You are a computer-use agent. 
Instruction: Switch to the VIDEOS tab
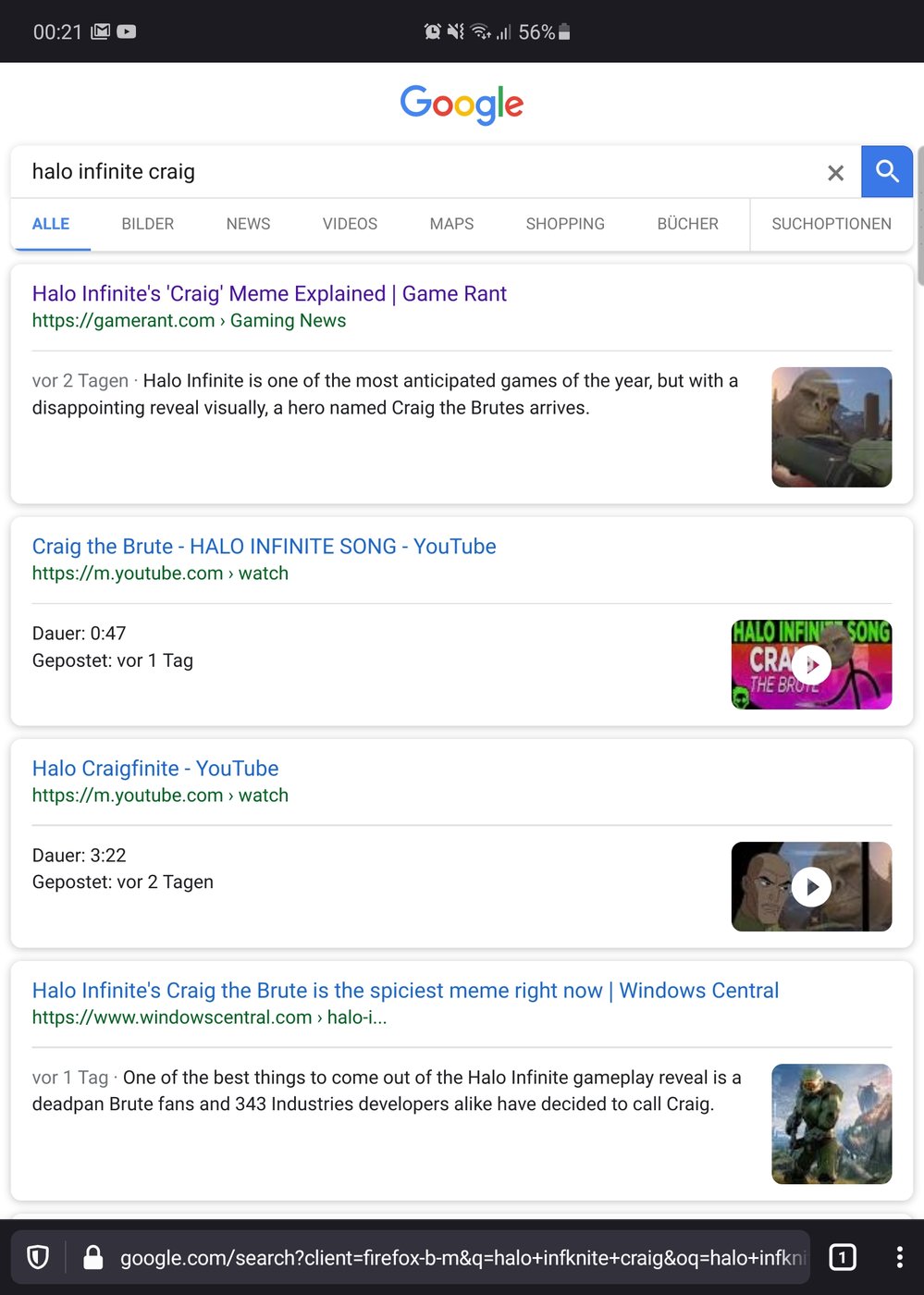(x=350, y=224)
